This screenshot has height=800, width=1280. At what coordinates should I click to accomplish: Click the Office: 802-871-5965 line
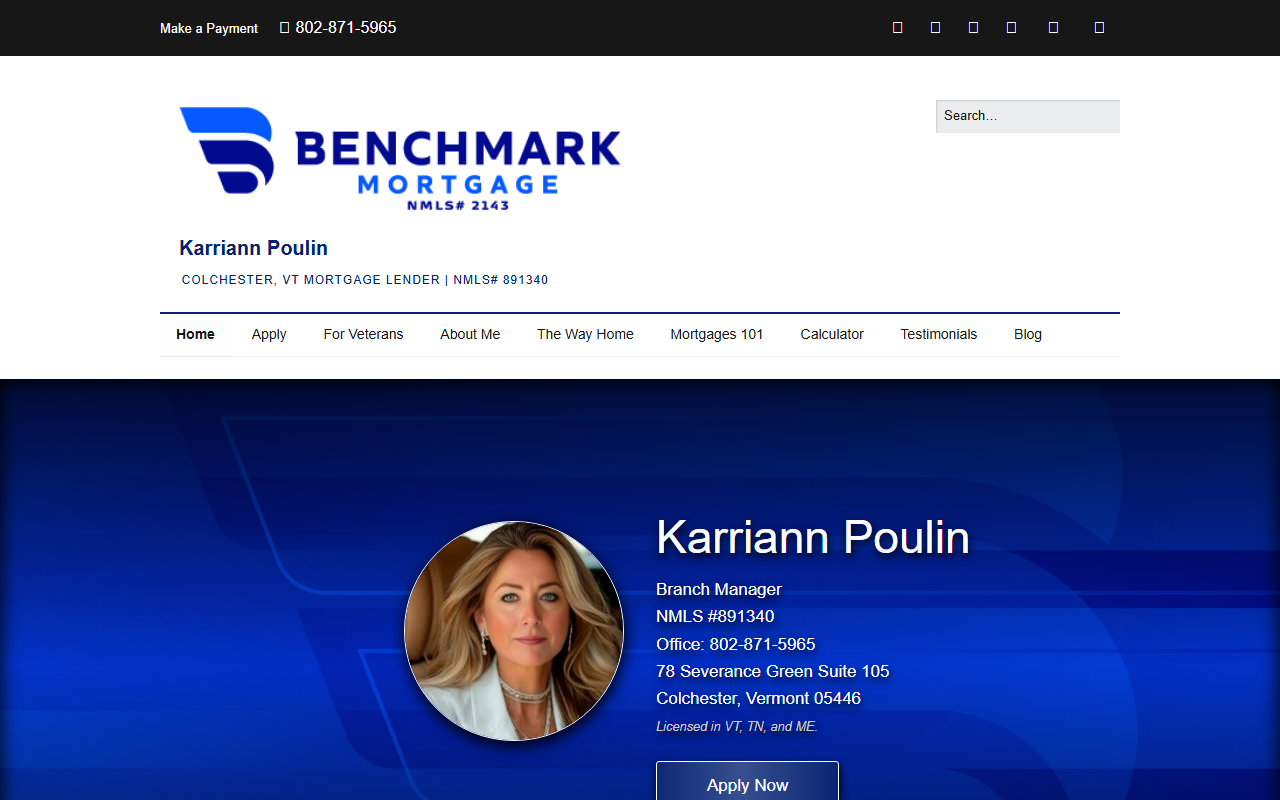(x=736, y=644)
